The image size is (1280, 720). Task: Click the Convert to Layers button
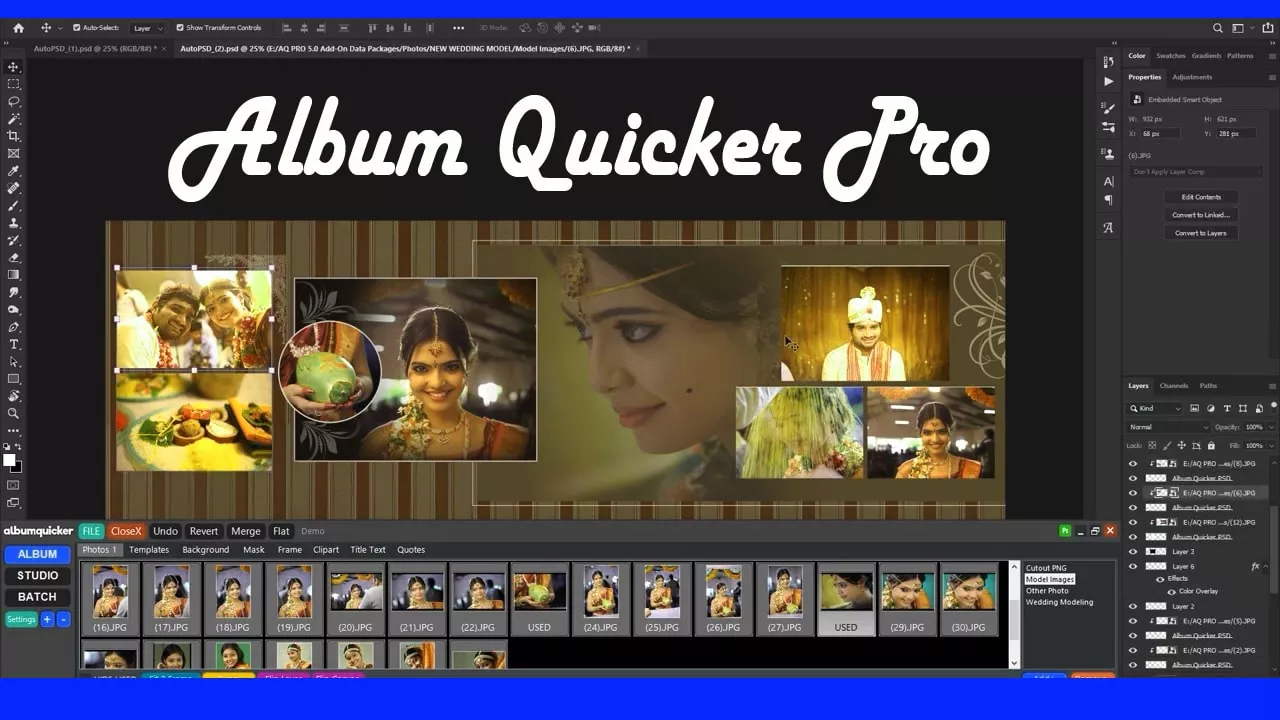click(x=1200, y=233)
